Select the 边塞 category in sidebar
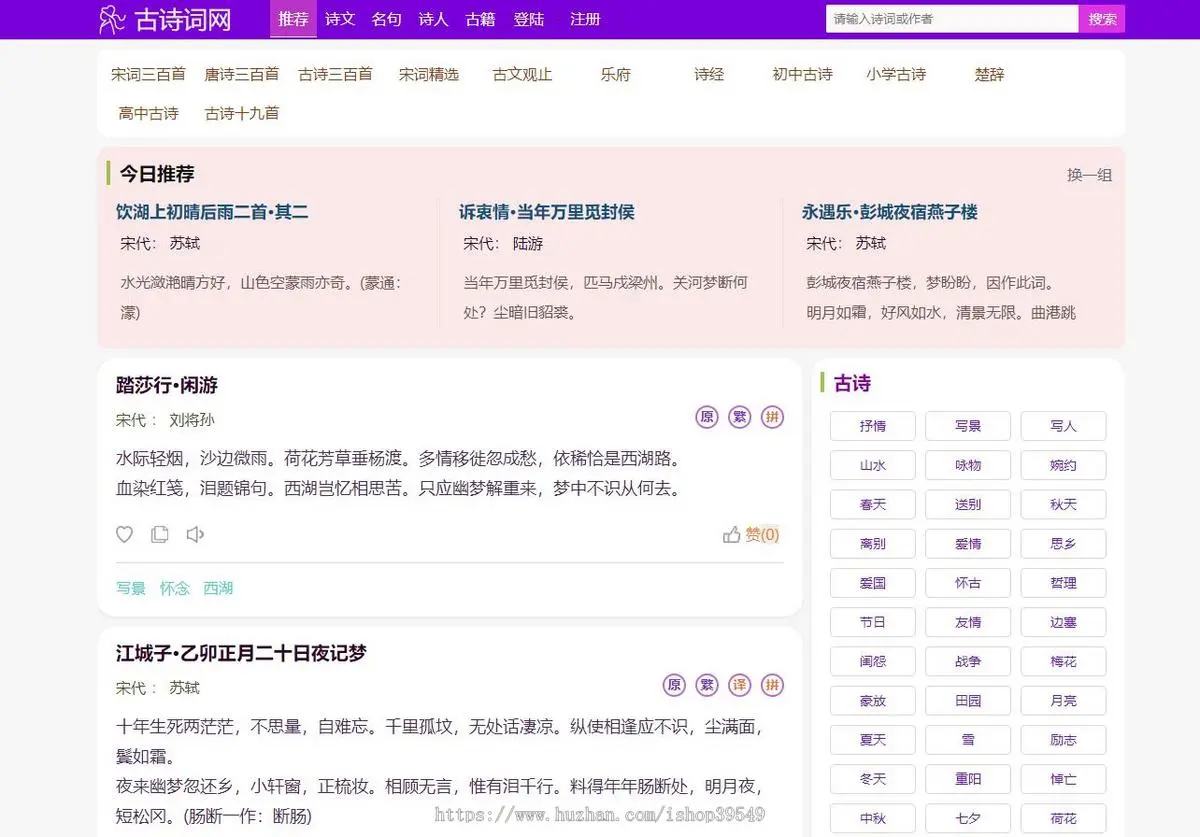The width and height of the screenshot is (1200, 837). click(x=1064, y=622)
